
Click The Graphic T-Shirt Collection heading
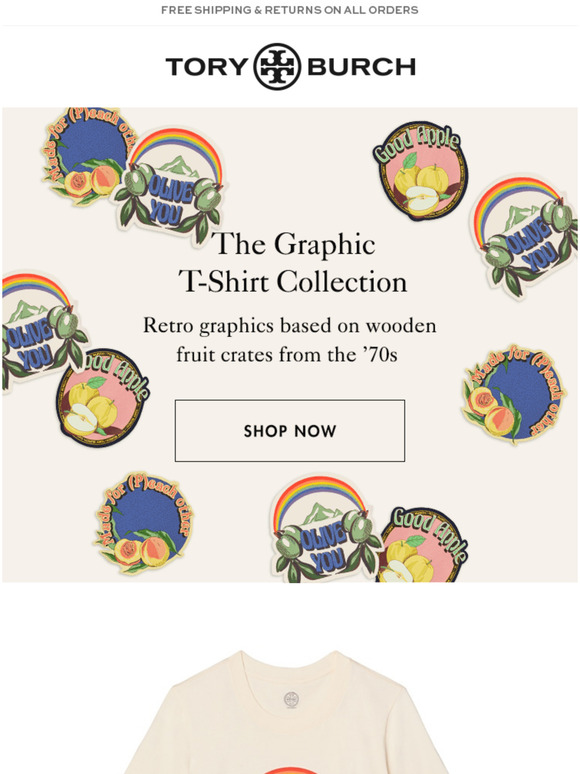point(293,263)
